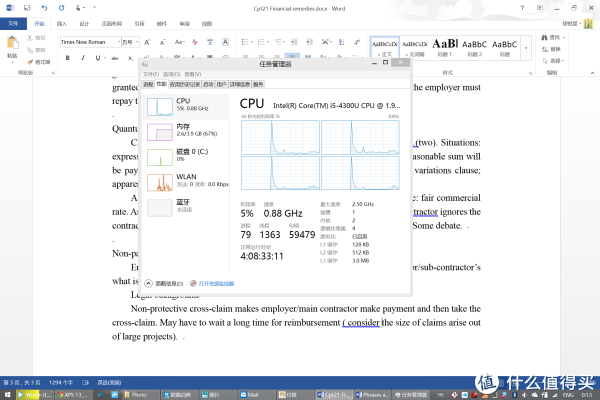Switch to the Design ribbon tab
This screenshot has width=600, height=400.
84,24
